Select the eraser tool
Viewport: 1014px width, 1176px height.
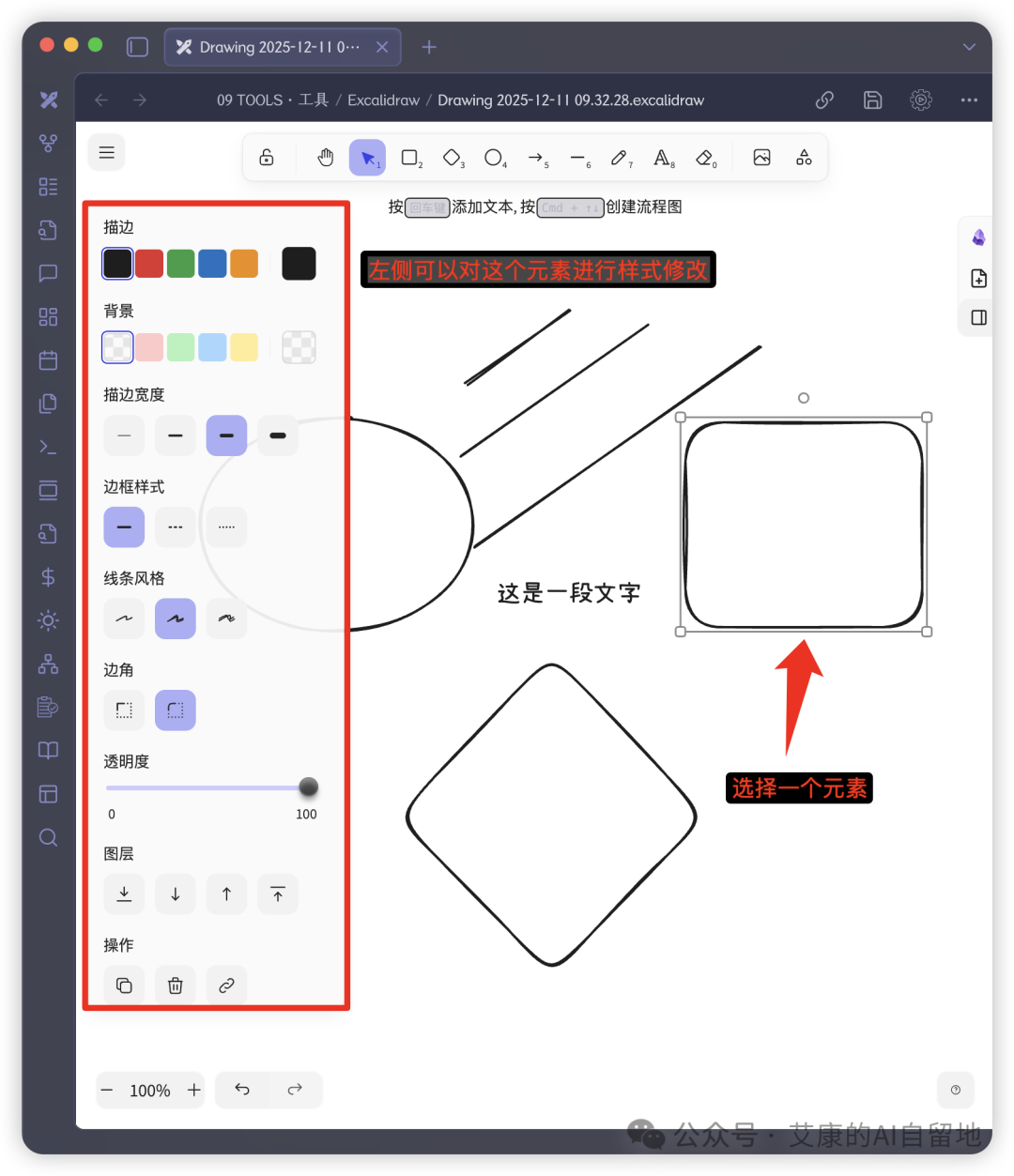pyautogui.click(x=705, y=158)
